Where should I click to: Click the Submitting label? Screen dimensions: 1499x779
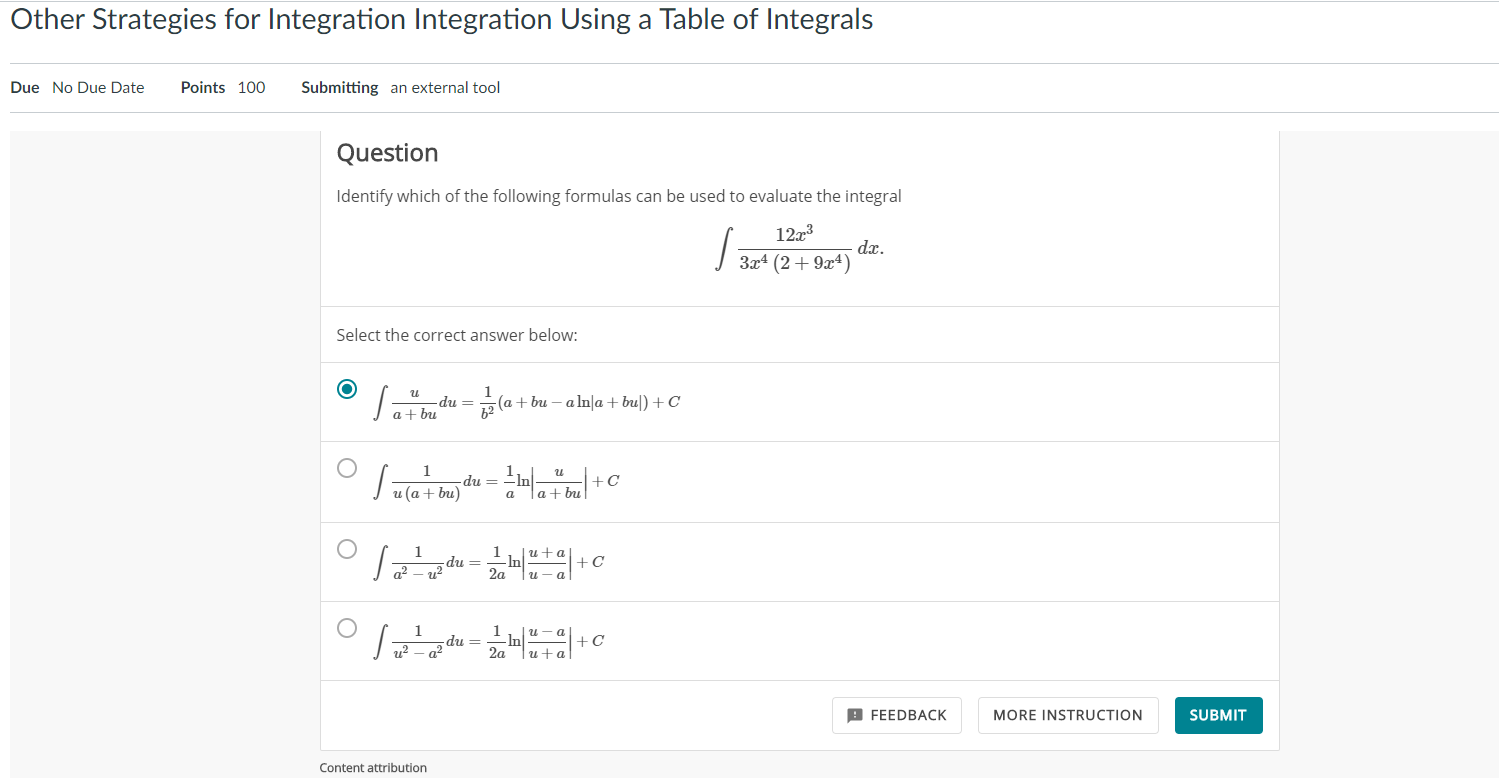(x=339, y=87)
